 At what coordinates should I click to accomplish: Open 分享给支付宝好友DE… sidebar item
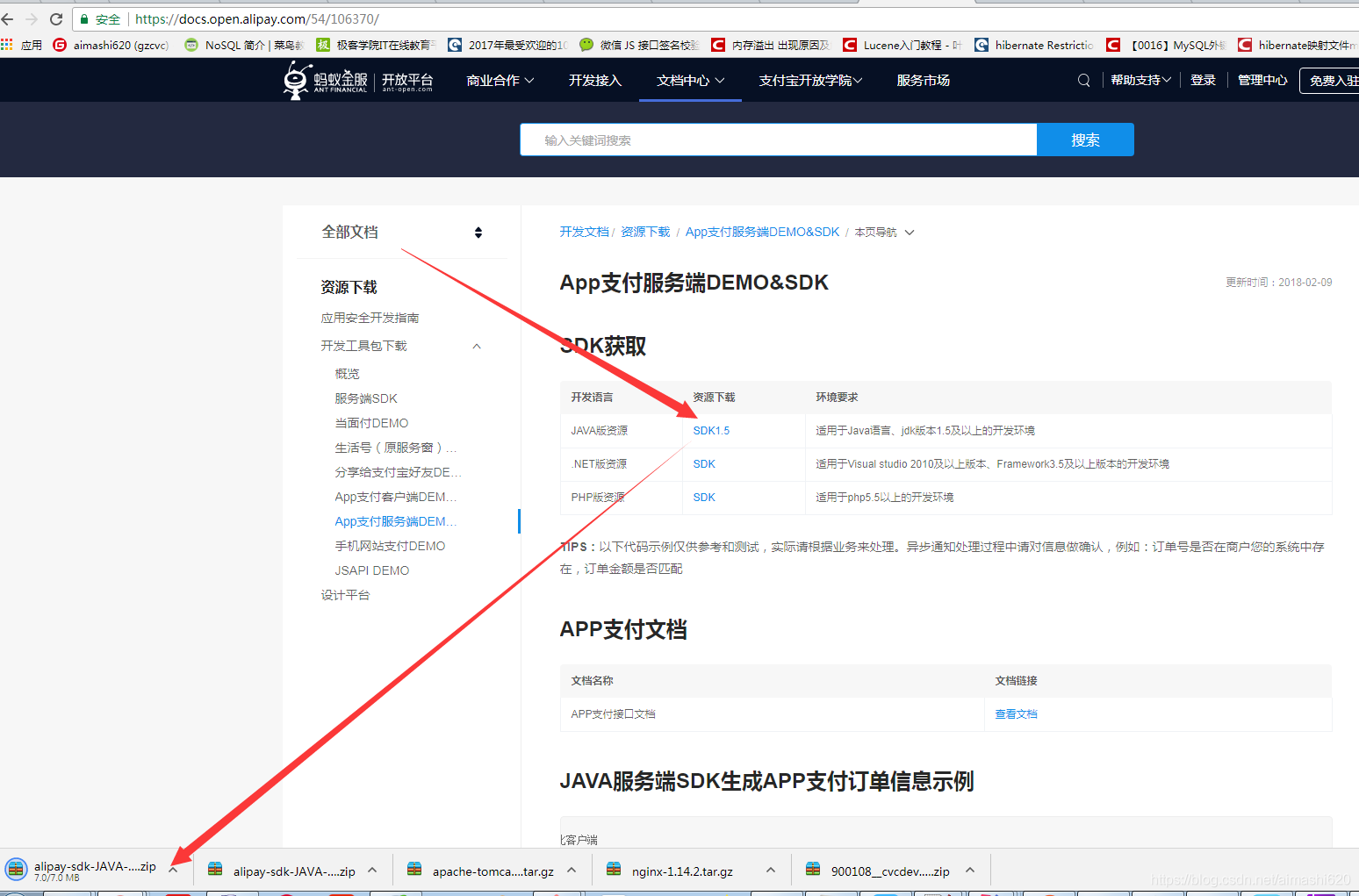[398, 472]
